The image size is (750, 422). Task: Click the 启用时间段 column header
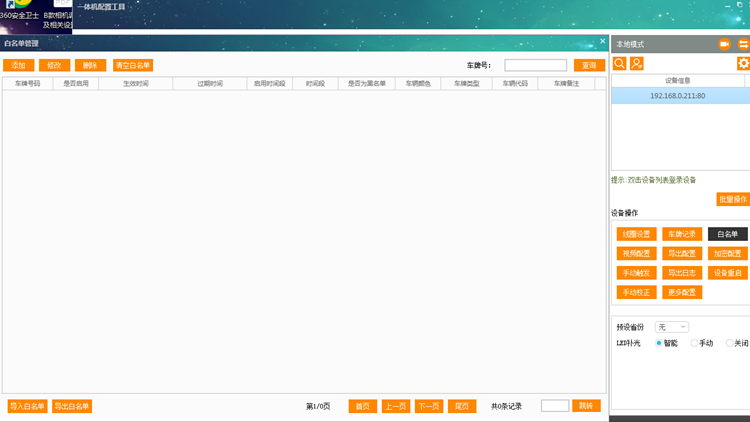[x=270, y=83]
